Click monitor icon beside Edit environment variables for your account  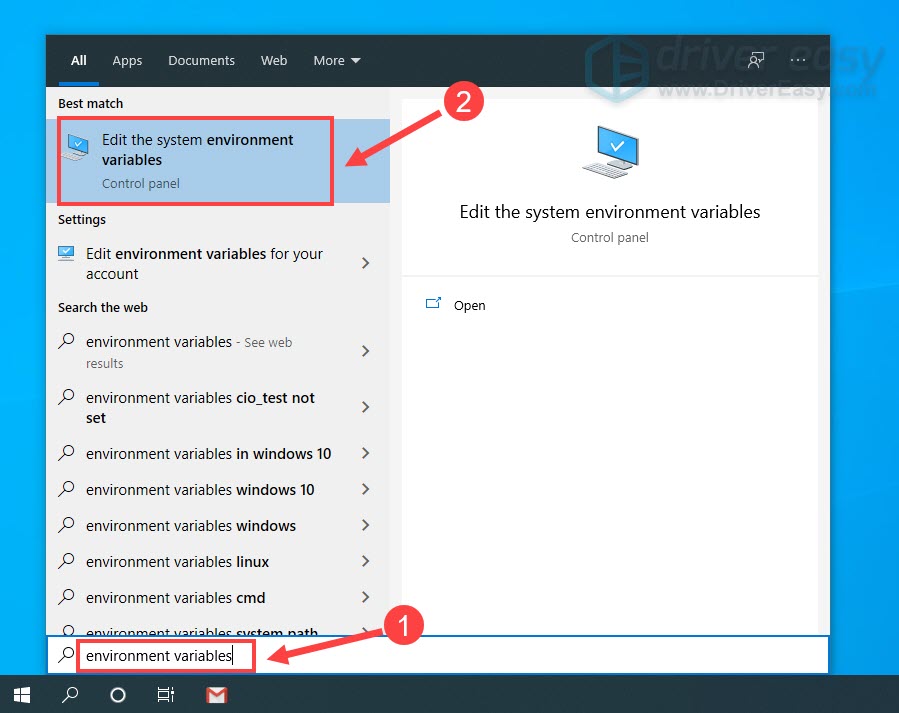(66, 253)
